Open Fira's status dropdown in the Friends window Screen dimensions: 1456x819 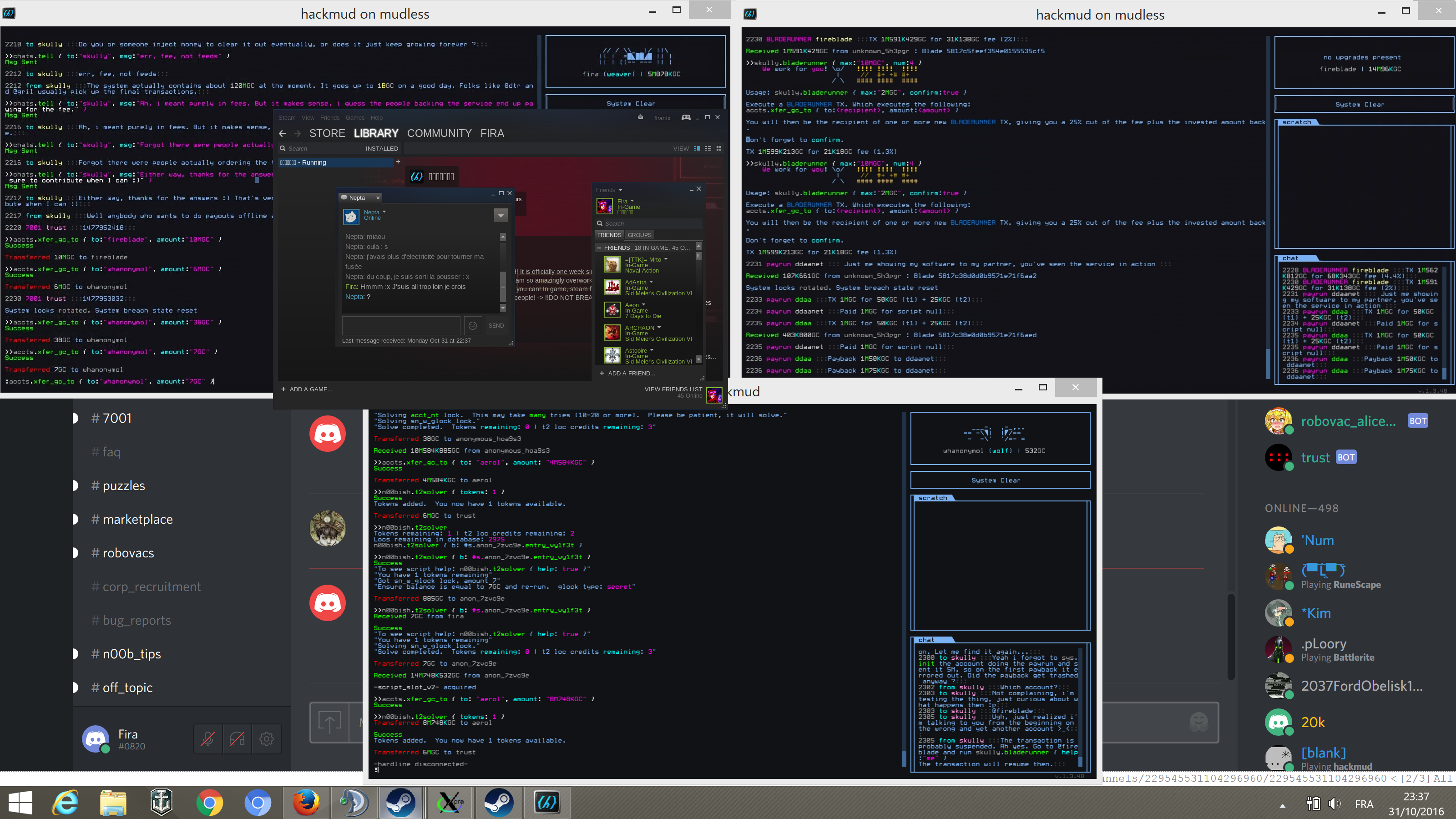coord(632,201)
